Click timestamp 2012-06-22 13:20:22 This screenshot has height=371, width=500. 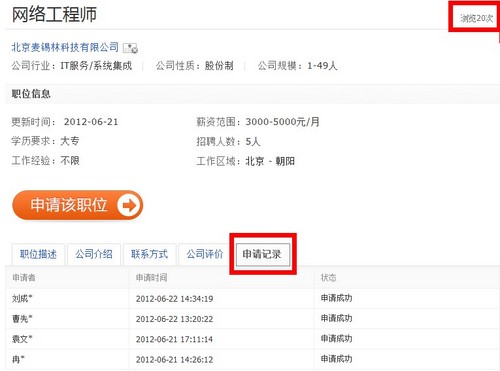point(174,319)
